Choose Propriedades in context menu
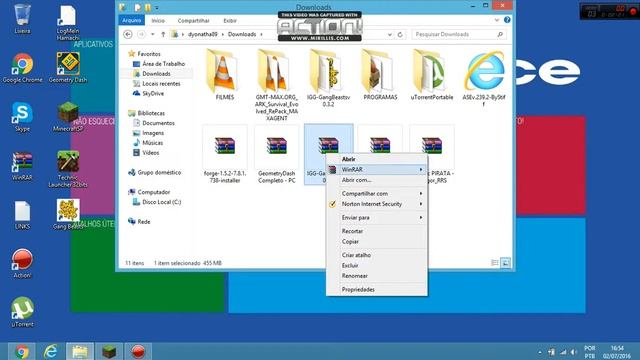Viewport: 640px width, 360px height. [x=377, y=289]
